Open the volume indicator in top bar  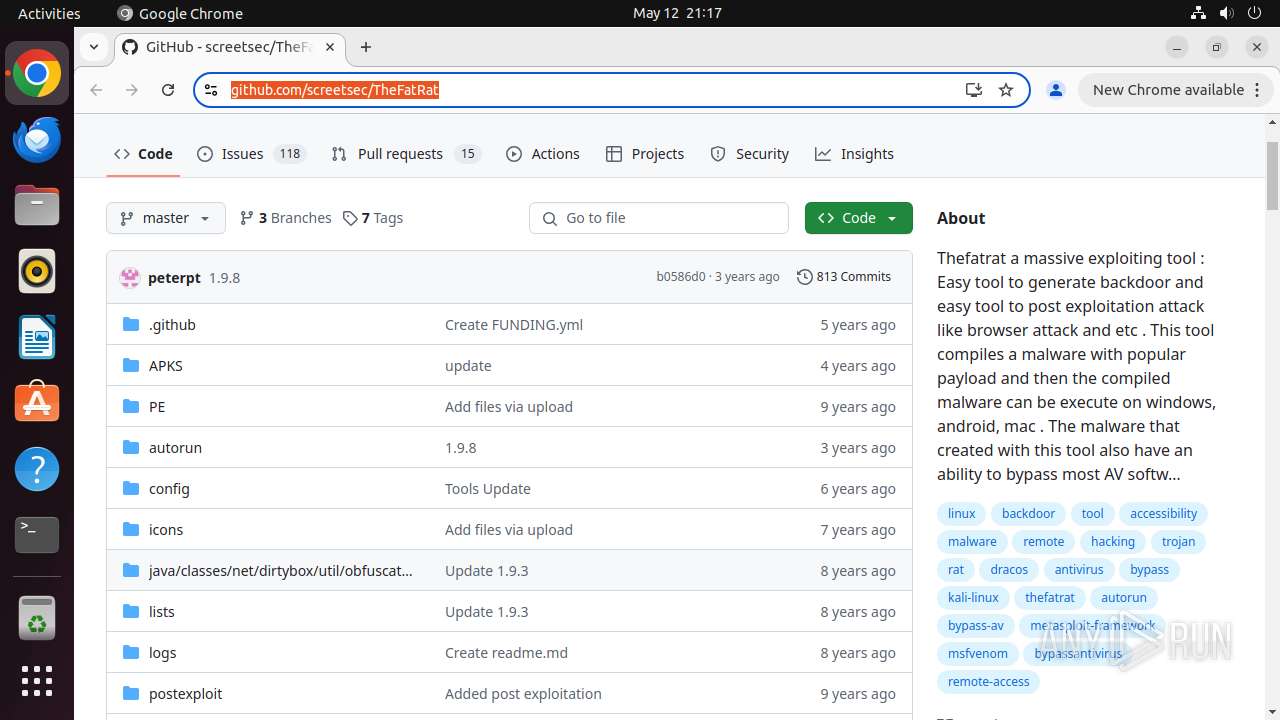point(1227,13)
